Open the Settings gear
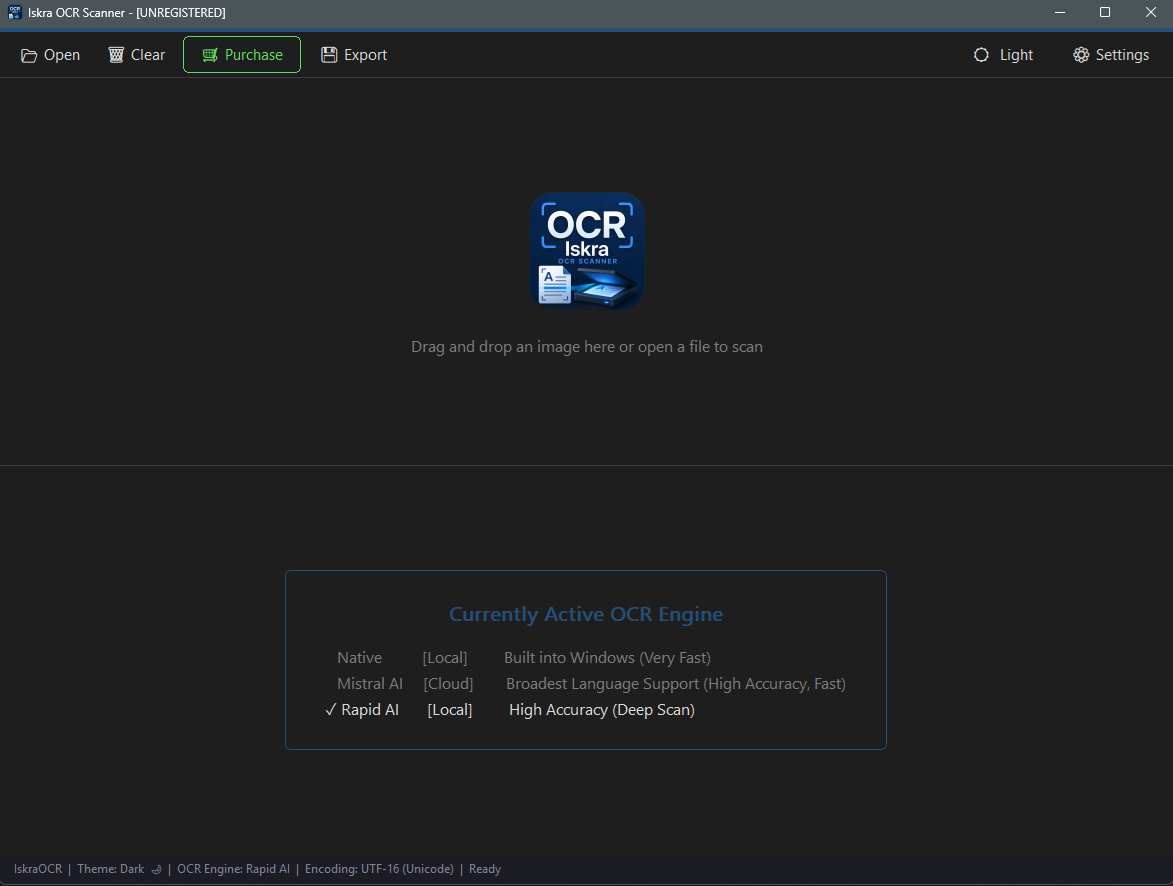Viewport: 1173px width, 886px height. click(x=1111, y=55)
